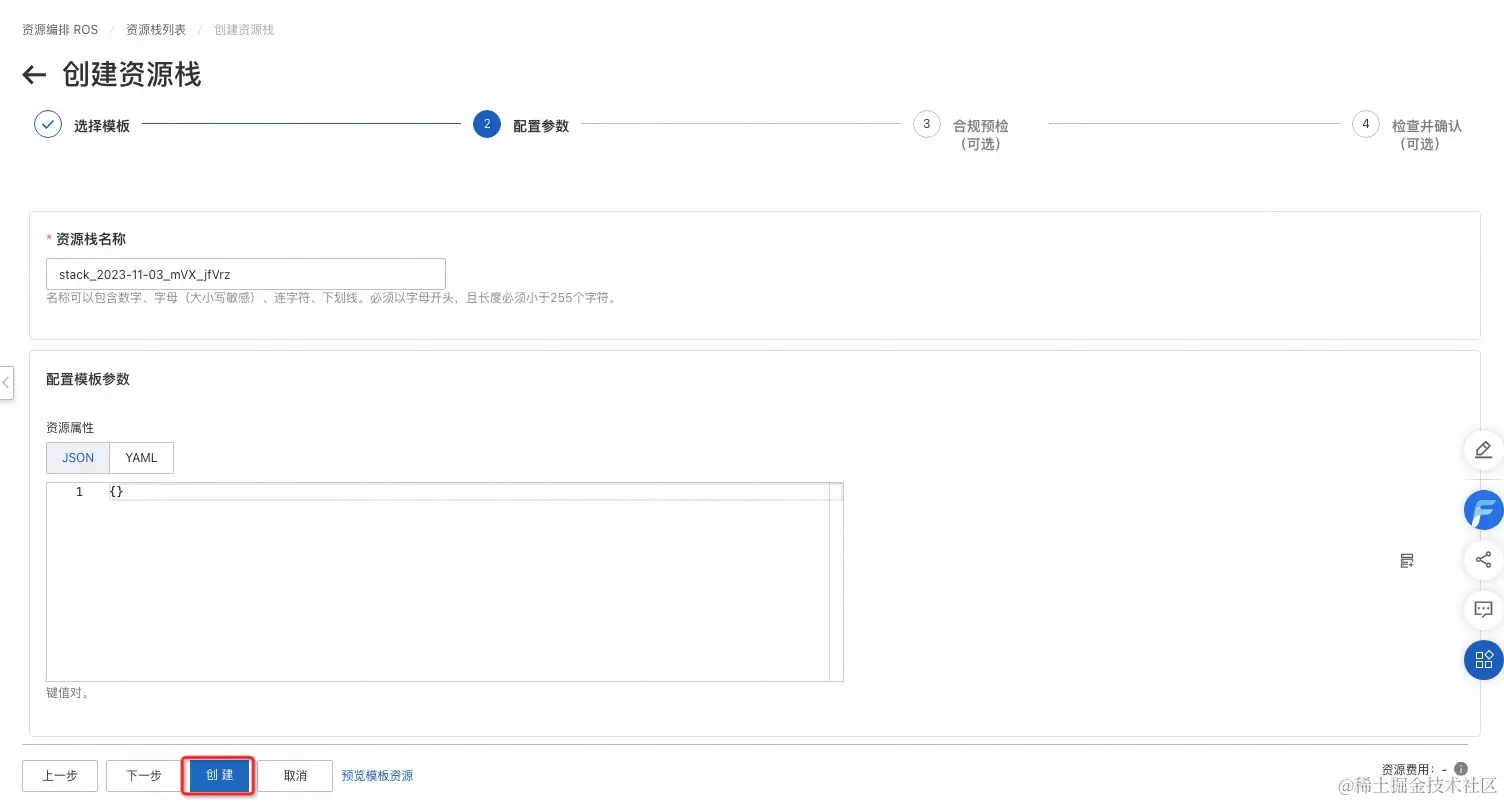Open the share floating icon
This screenshot has height=802, width=1504.
coord(1483,560)
